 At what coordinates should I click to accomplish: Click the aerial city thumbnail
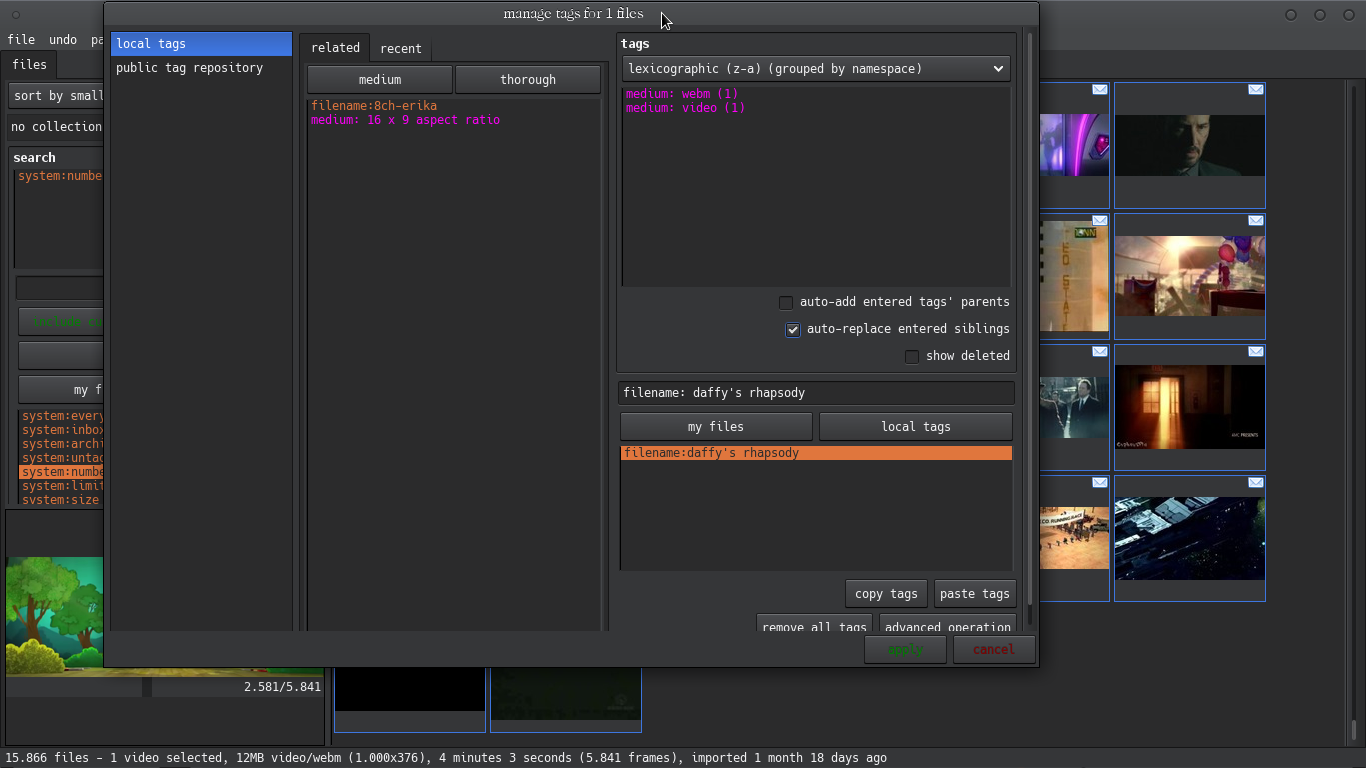[1190, 538]
